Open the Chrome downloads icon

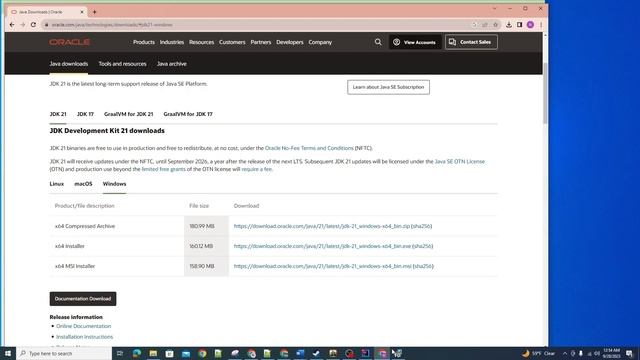[509, 25]
